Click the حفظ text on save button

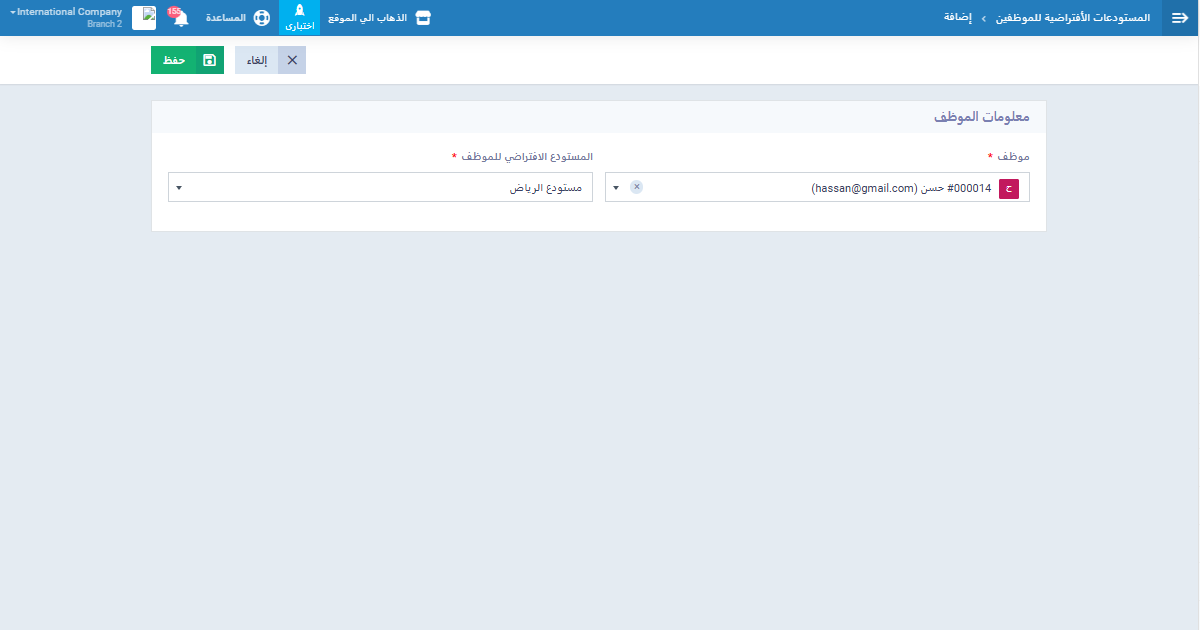(175, 60)
